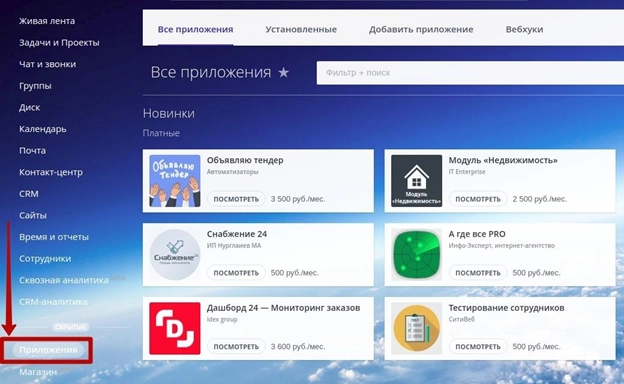Screen dimensions: 624x384
Task: Switch to the Установленные tab
Action: (x=301, y=29)
